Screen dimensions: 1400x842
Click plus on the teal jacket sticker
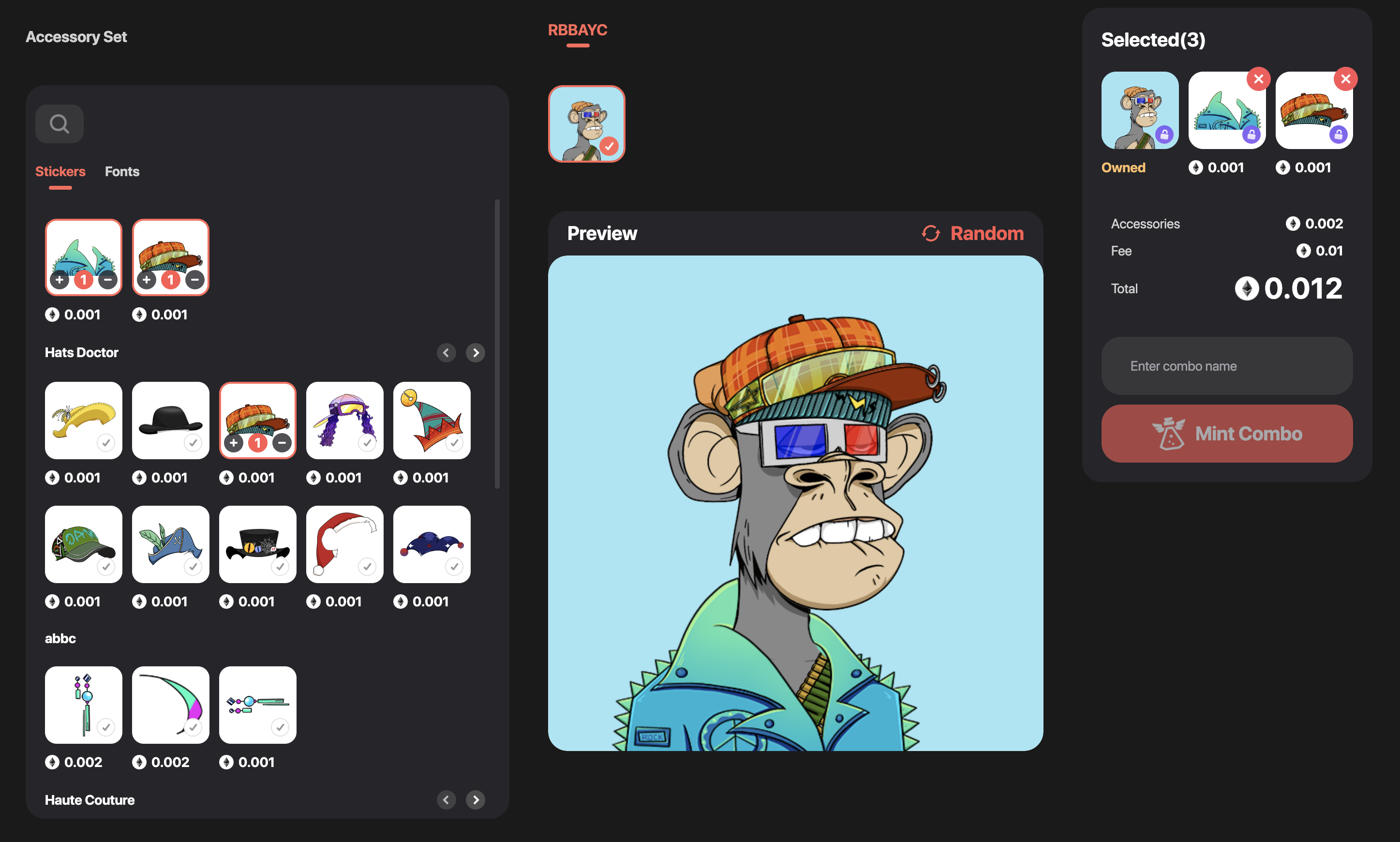coord(60,279)
